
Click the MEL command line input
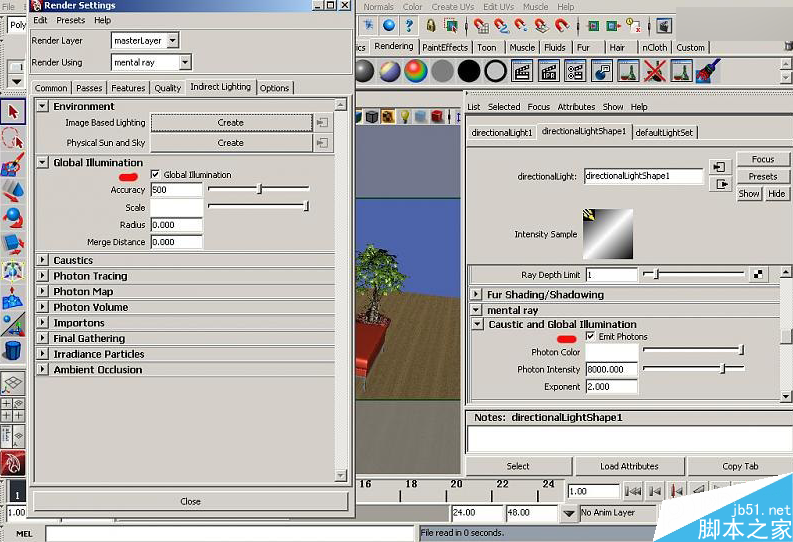(x=230, y=533)
